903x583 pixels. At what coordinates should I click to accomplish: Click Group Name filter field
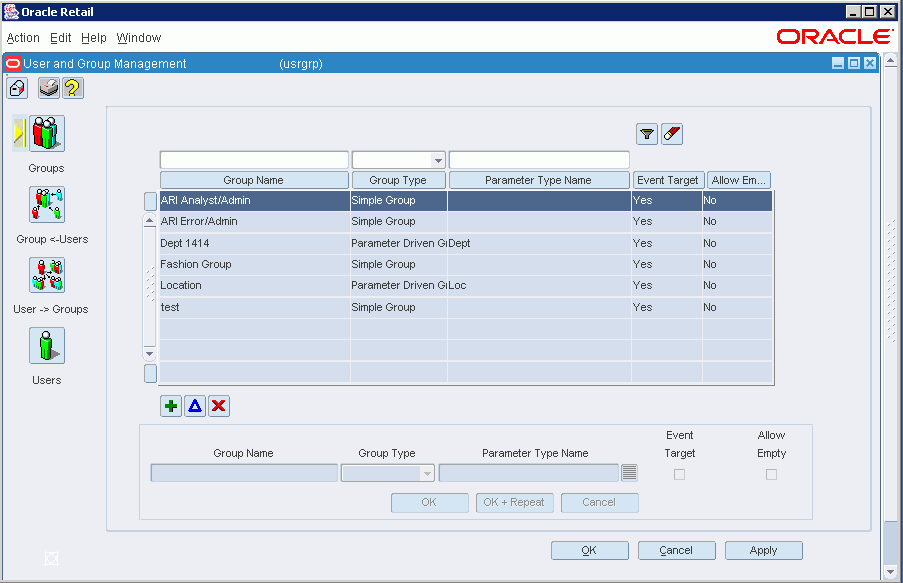click(x=254, y=160)
